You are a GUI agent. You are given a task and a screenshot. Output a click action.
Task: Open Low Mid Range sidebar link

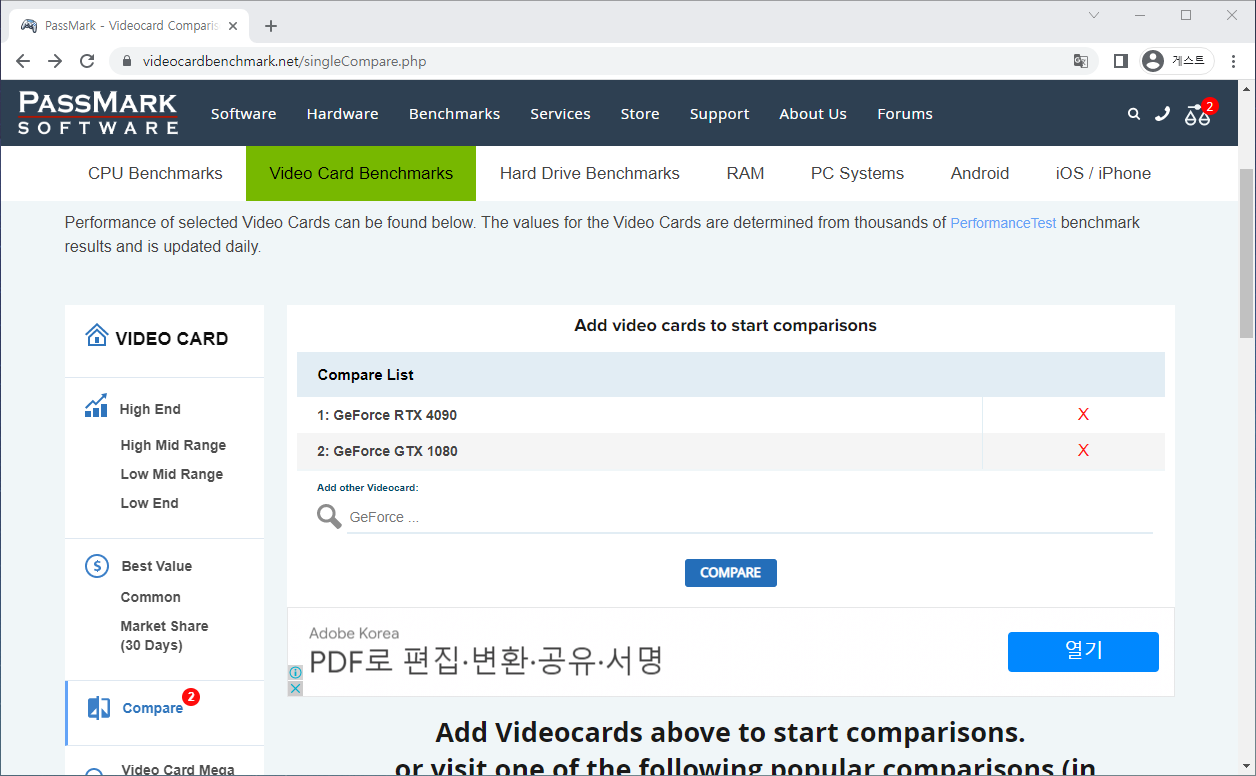click(172, 474)
